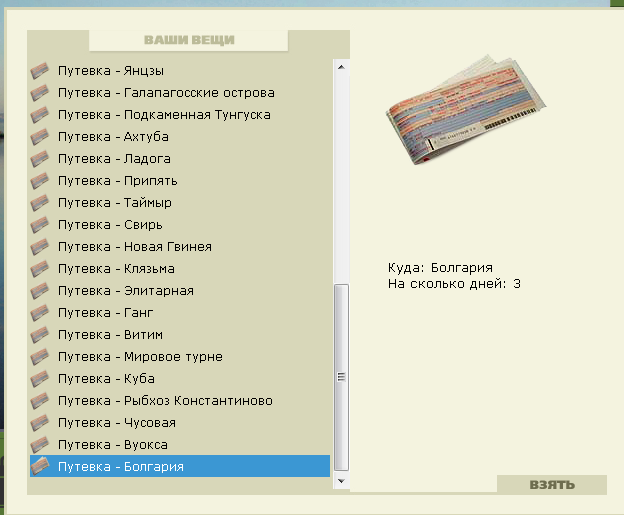
Task: Click highlighted Путевка - Болгария text
Action: (121, 466)
